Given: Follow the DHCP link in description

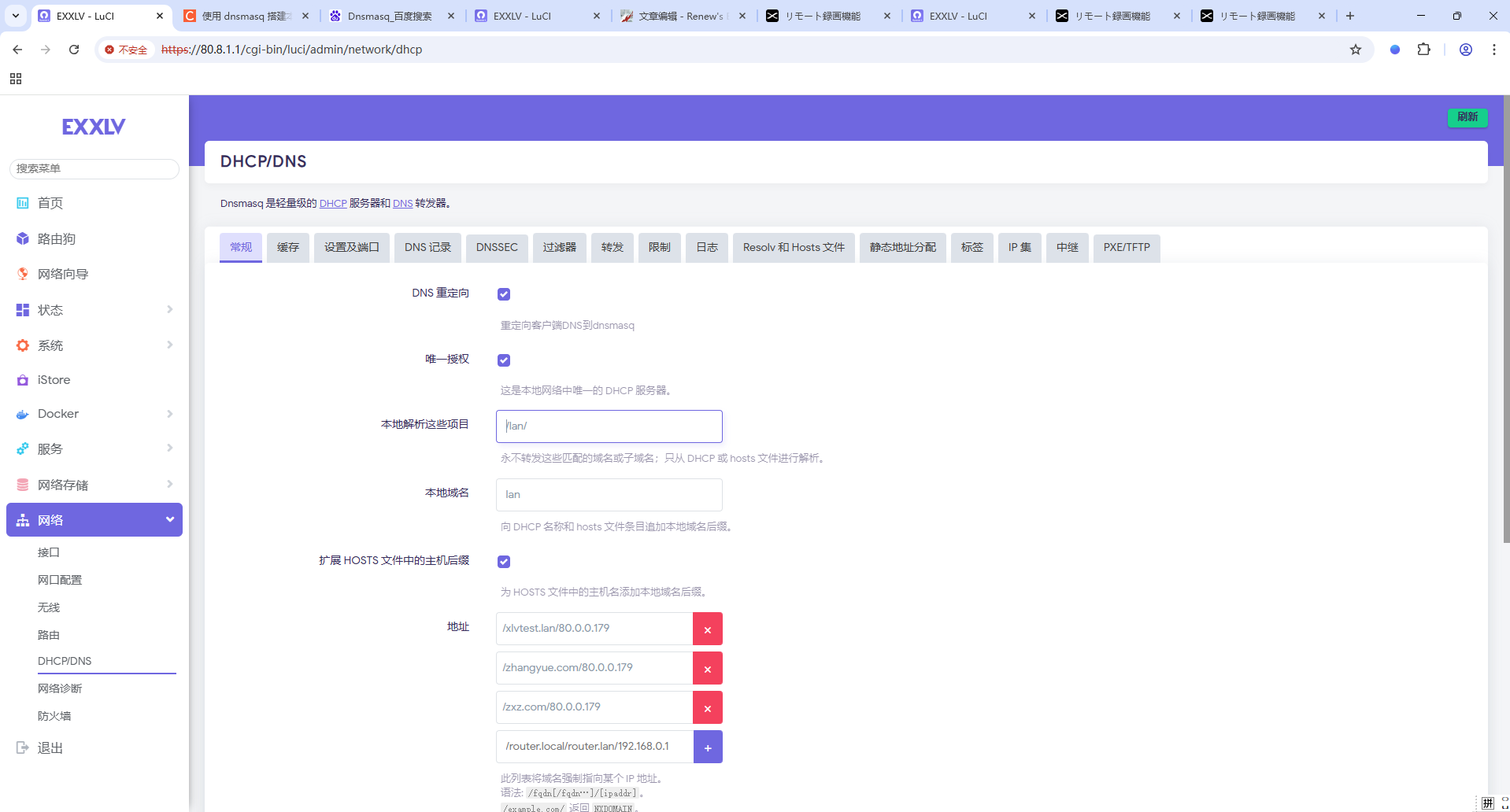Looking at the screenshot, I should pyautogui.click(x=333, y=204).
